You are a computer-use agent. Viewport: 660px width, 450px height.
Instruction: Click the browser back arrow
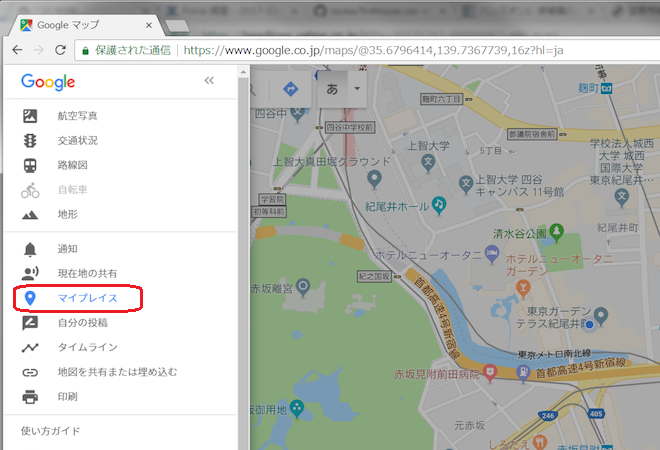click(x=17, y=50)
